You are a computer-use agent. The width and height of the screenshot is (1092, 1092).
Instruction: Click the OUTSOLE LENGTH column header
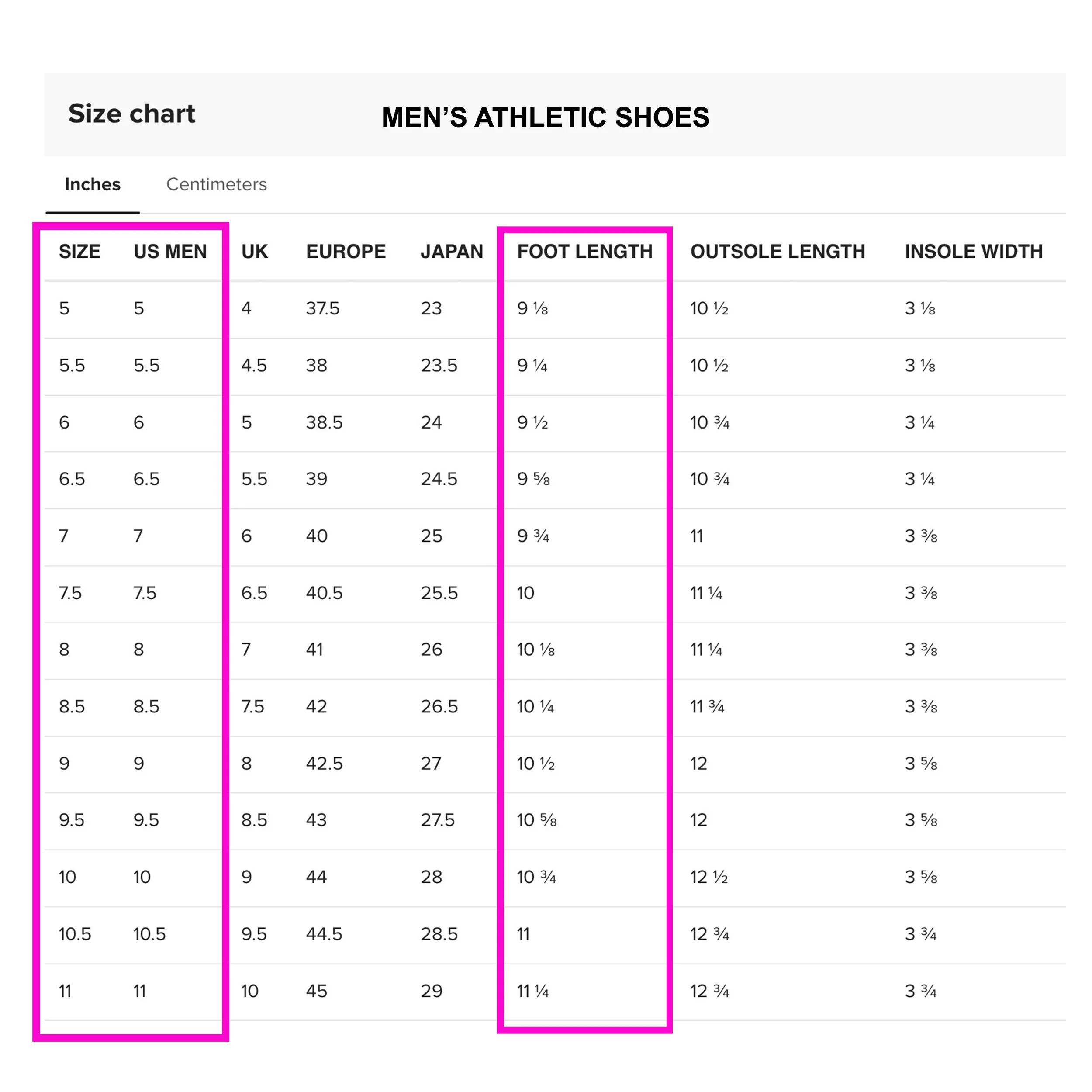coord(778,252)
